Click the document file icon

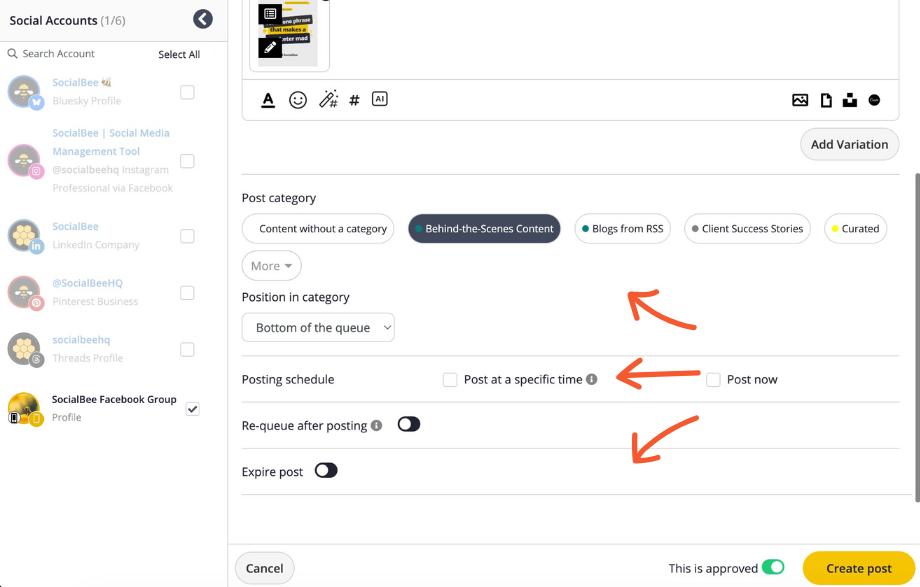[826, 100]
